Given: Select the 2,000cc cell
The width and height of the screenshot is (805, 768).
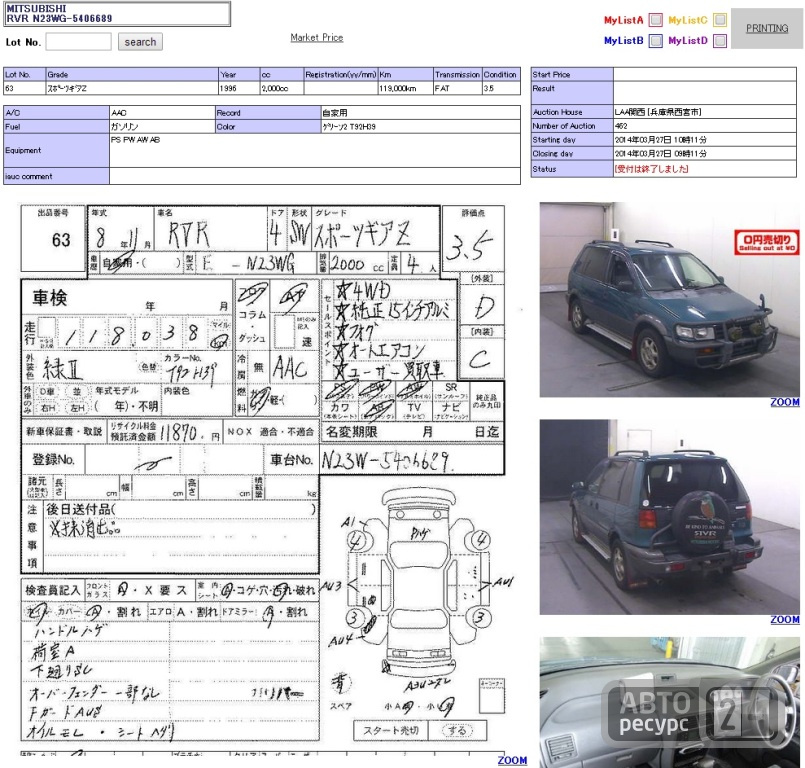Looking at the screenshot, I should pos(281,88).
